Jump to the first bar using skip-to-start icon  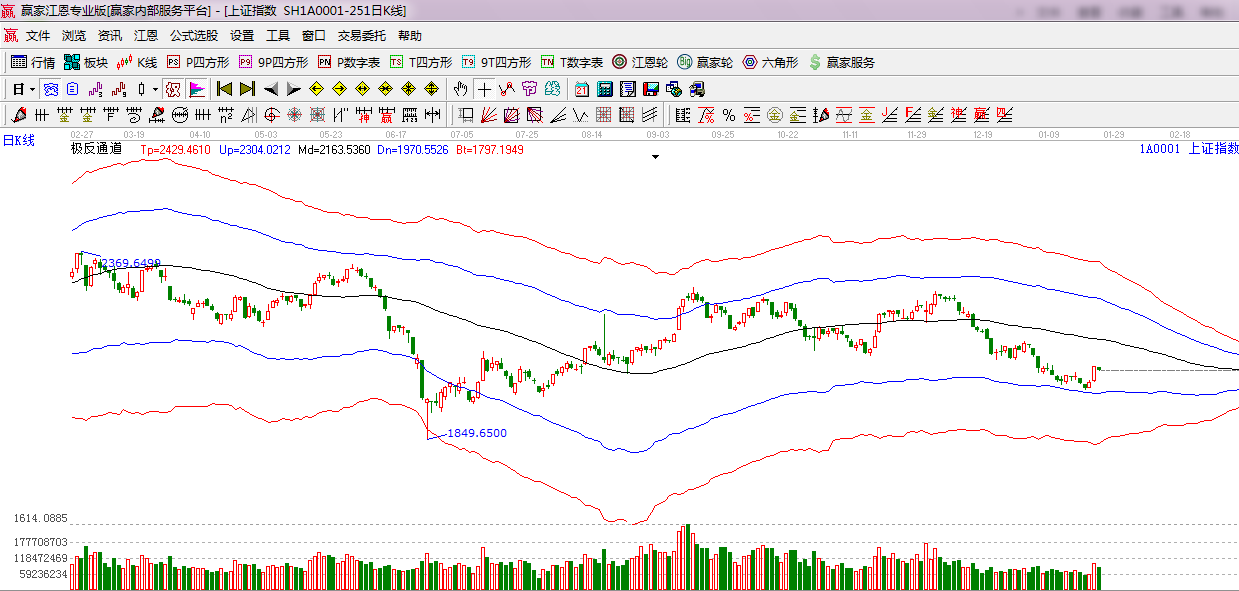pos(225,89)
